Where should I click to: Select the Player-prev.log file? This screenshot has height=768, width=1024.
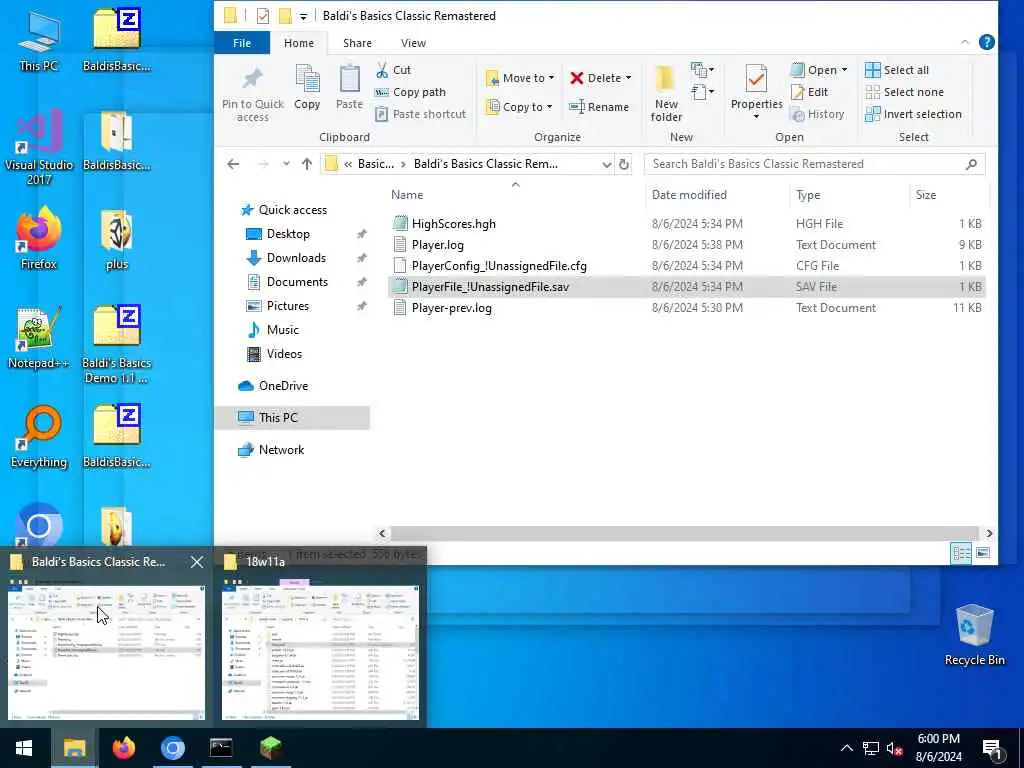[x=451, y=308]
